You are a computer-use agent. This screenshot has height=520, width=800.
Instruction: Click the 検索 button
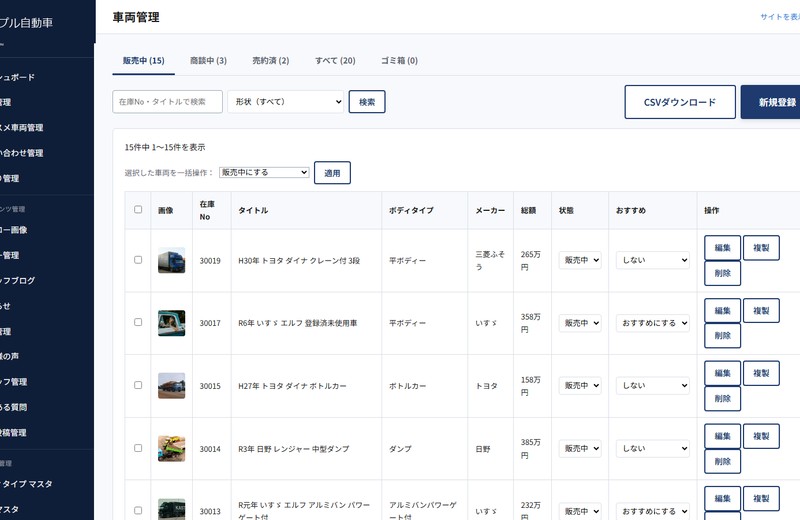point(367,102)
